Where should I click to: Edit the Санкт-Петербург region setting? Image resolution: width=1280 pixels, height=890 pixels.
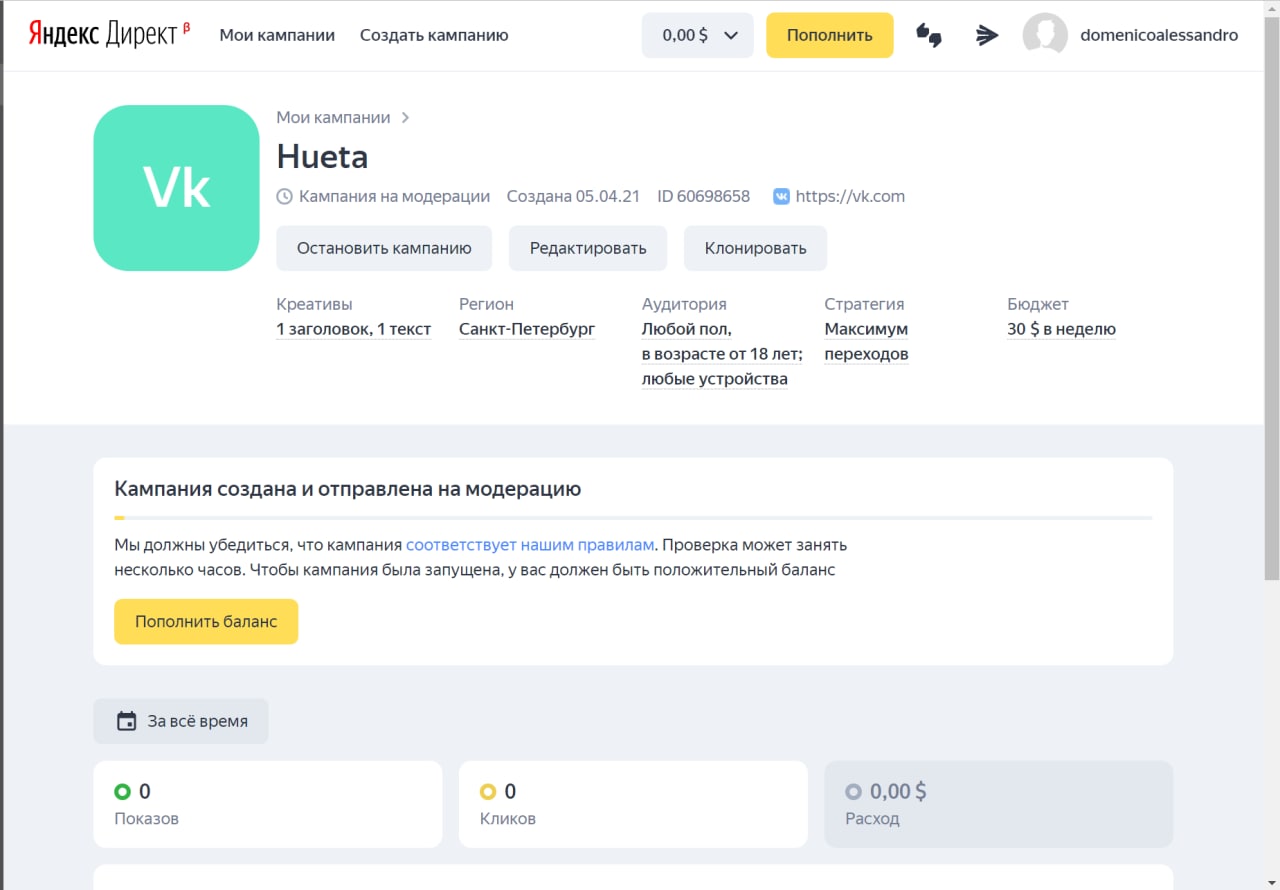click(527, 329)
